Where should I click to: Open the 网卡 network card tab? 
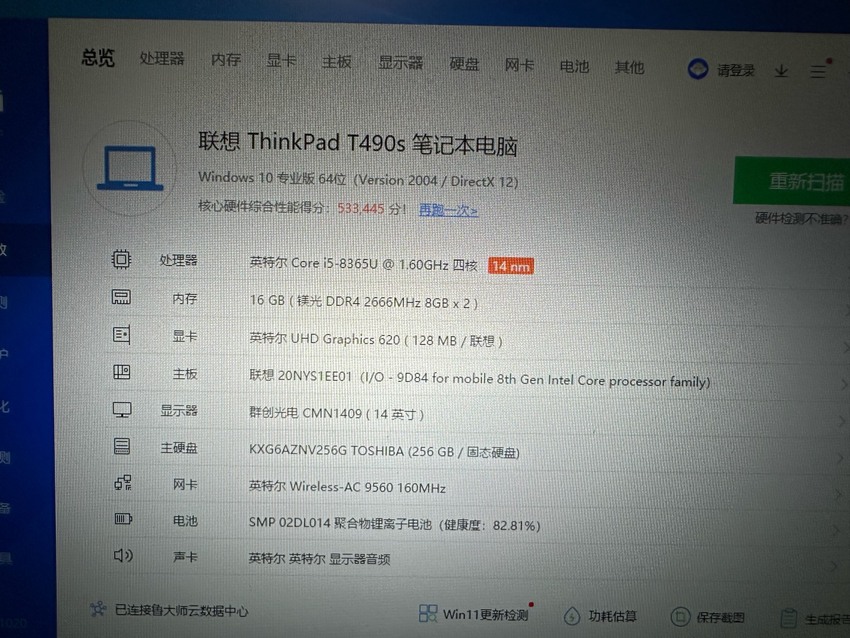click(x=519, y=66)
